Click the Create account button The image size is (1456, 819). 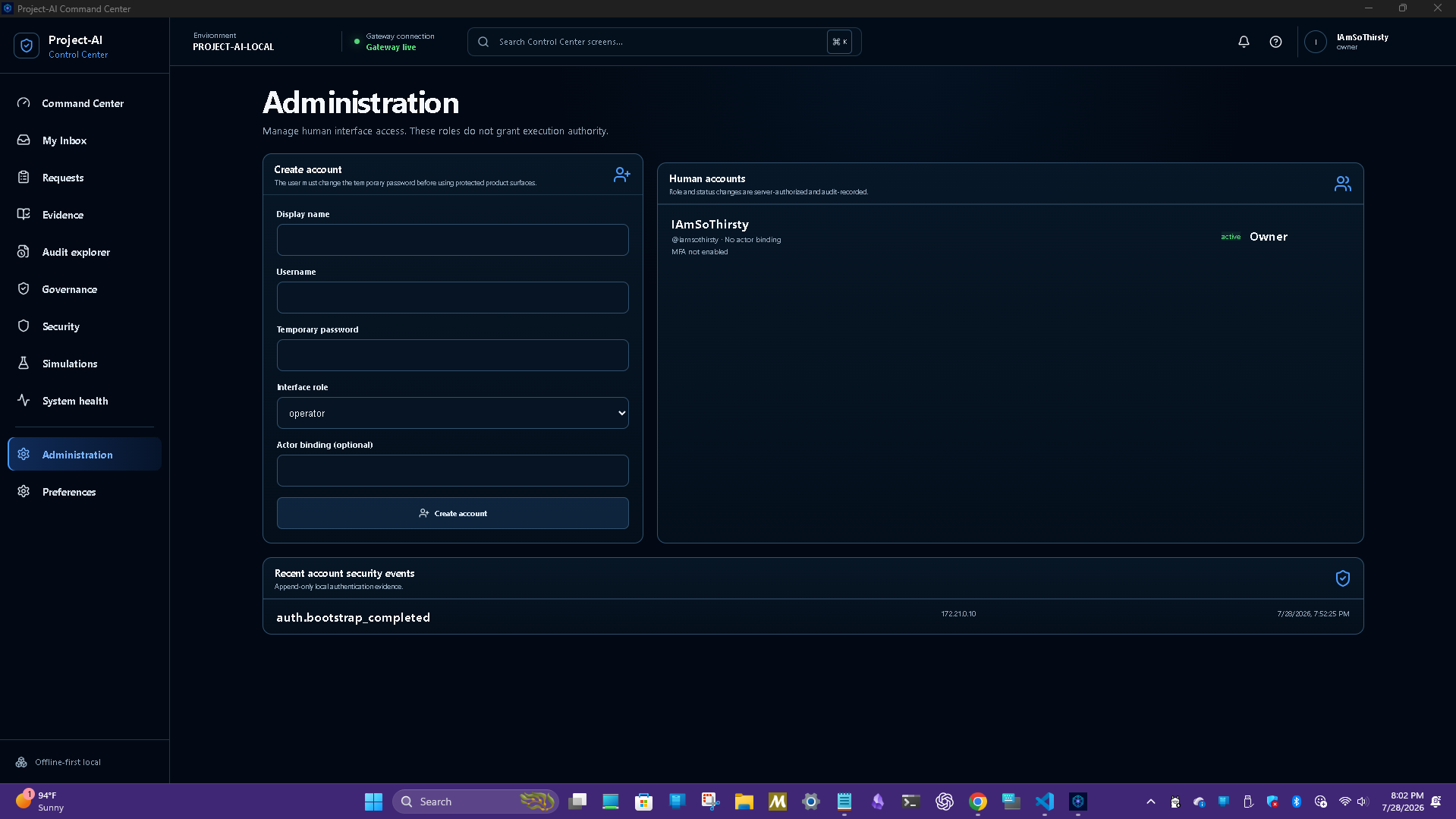(452, 513)
